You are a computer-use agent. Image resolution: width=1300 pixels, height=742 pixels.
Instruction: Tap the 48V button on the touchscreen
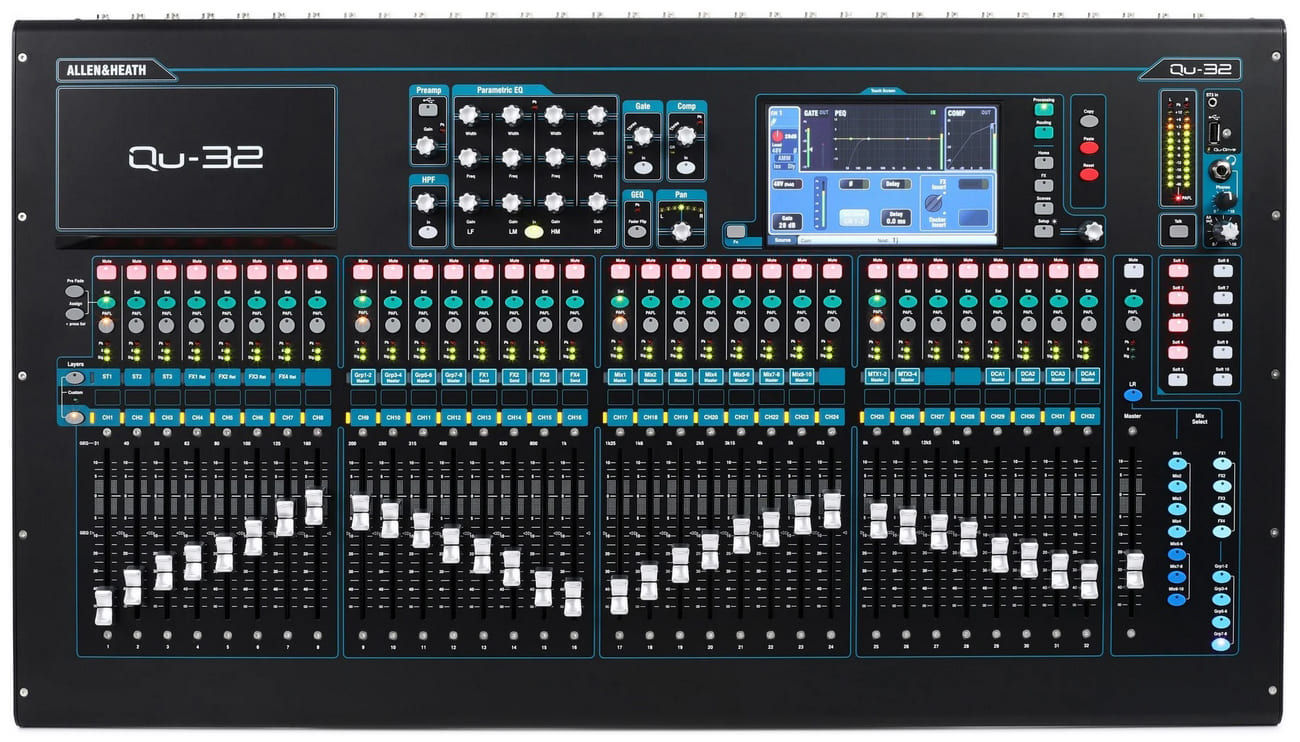tap(786, 184)
